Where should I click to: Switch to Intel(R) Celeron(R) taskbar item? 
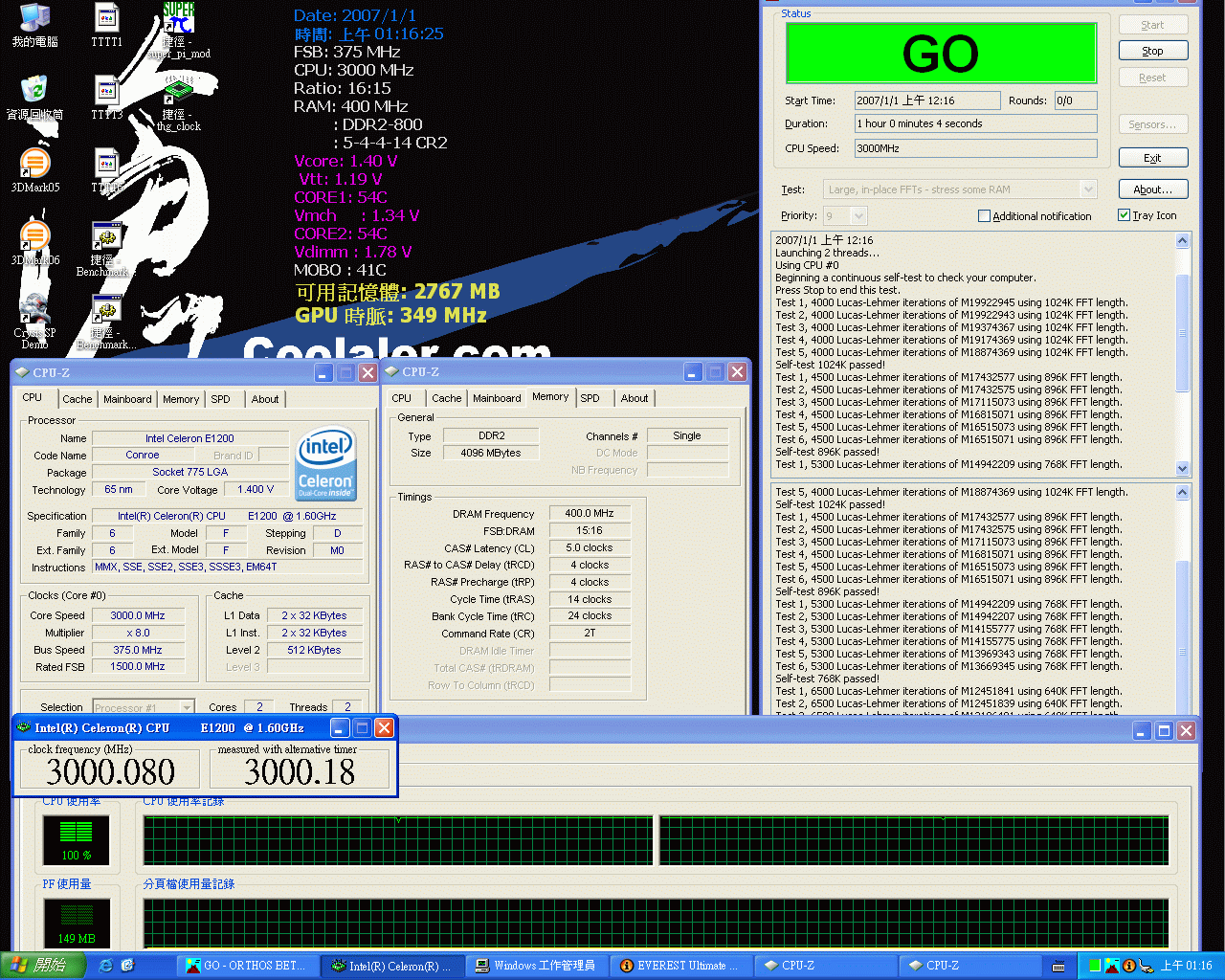392,966
